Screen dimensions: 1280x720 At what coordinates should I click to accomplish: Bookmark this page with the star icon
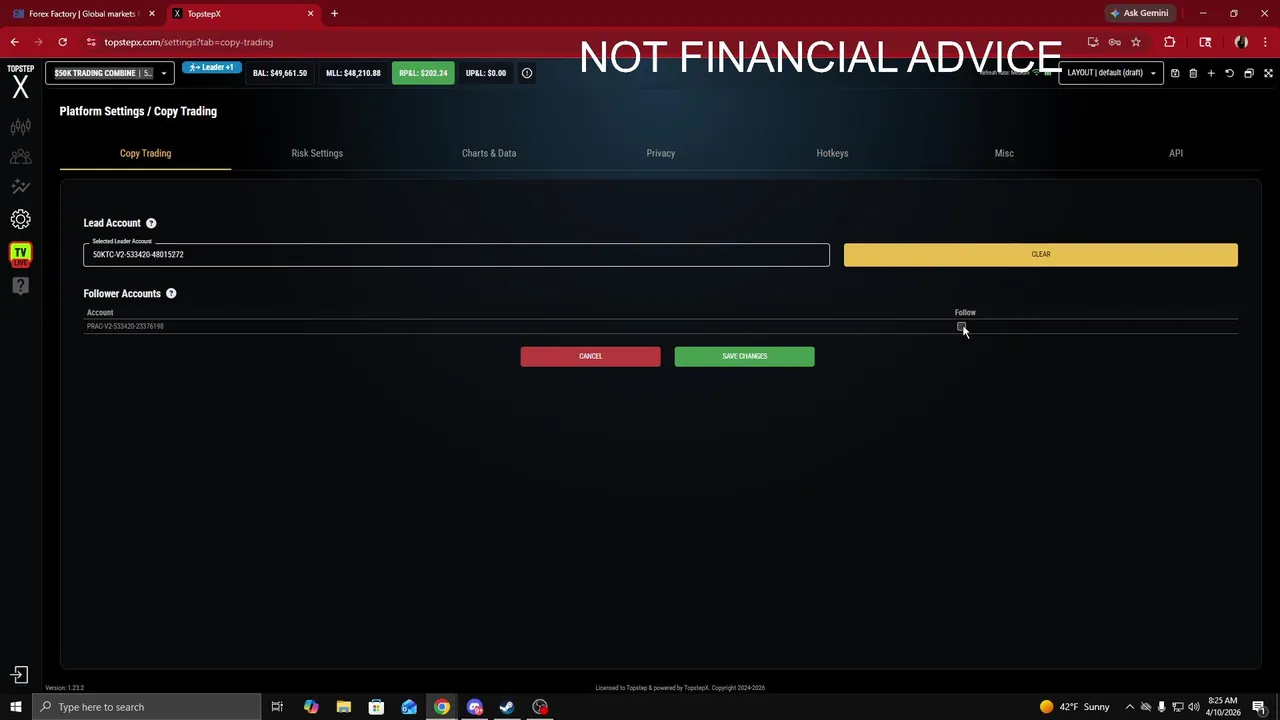click(x=1136, y=42)
